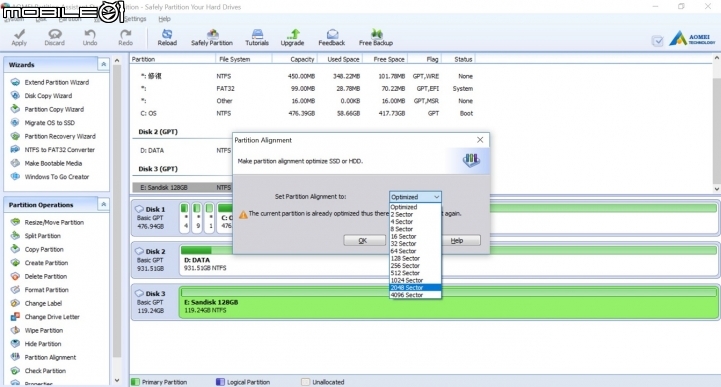Select Hide Partition operation
Image resolution: width=721 pixels, height=387 pixels.
(x=42, y=344)
